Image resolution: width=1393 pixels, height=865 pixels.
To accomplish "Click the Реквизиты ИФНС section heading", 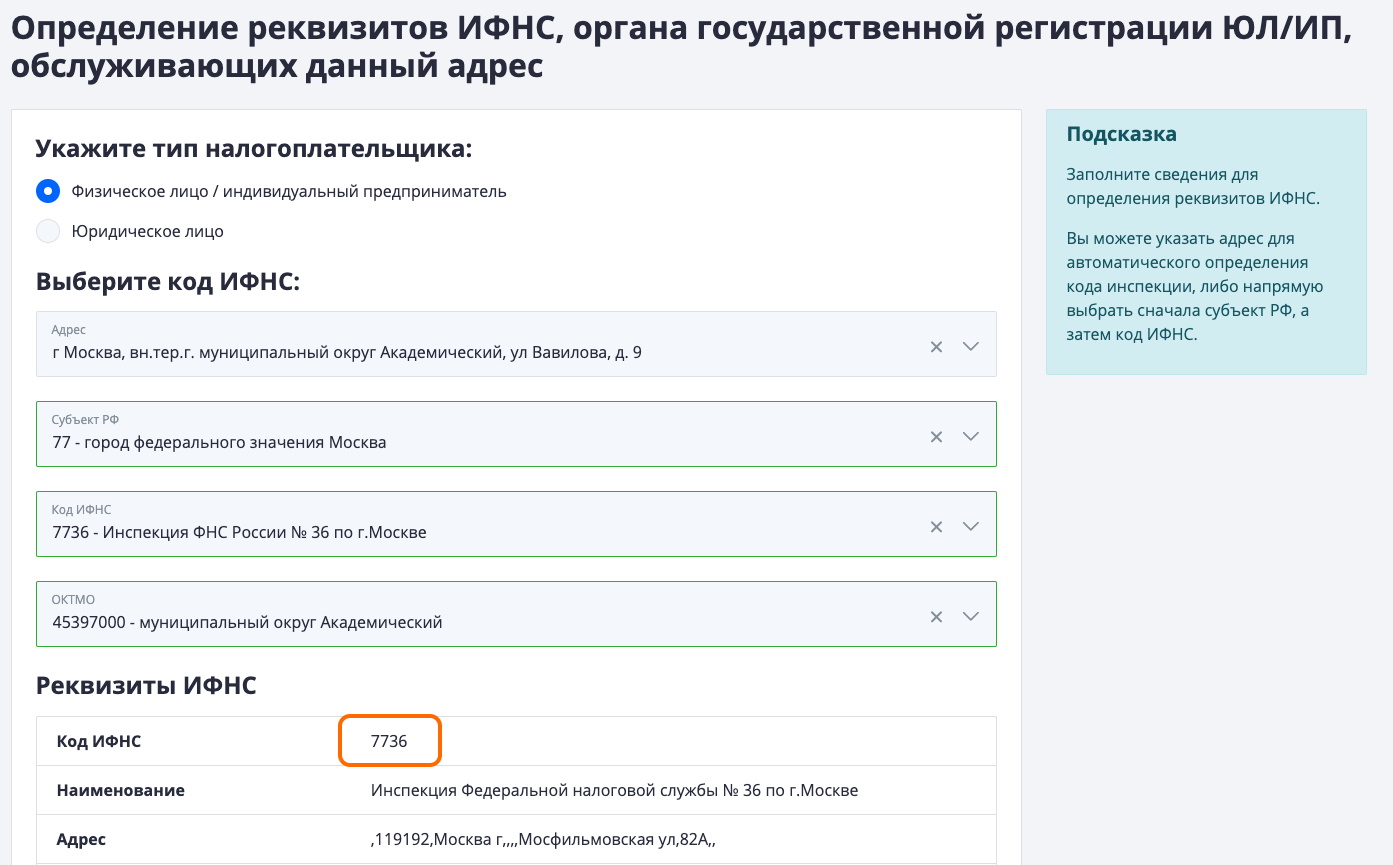I will tap(146, 686).
